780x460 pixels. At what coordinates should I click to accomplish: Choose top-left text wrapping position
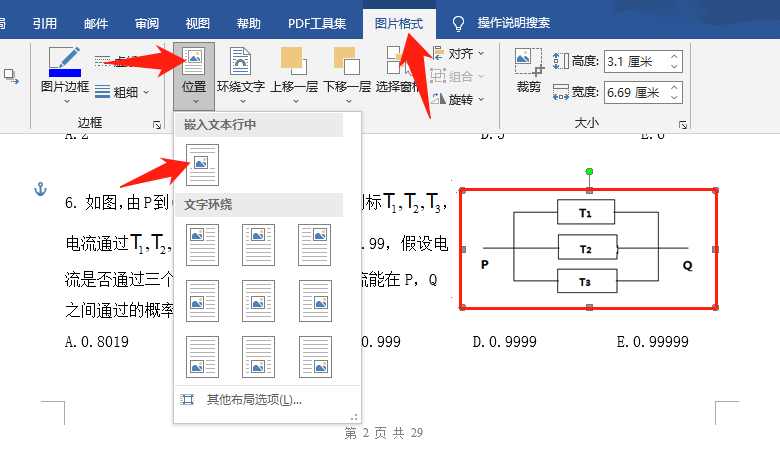click(x=203, y=243)
